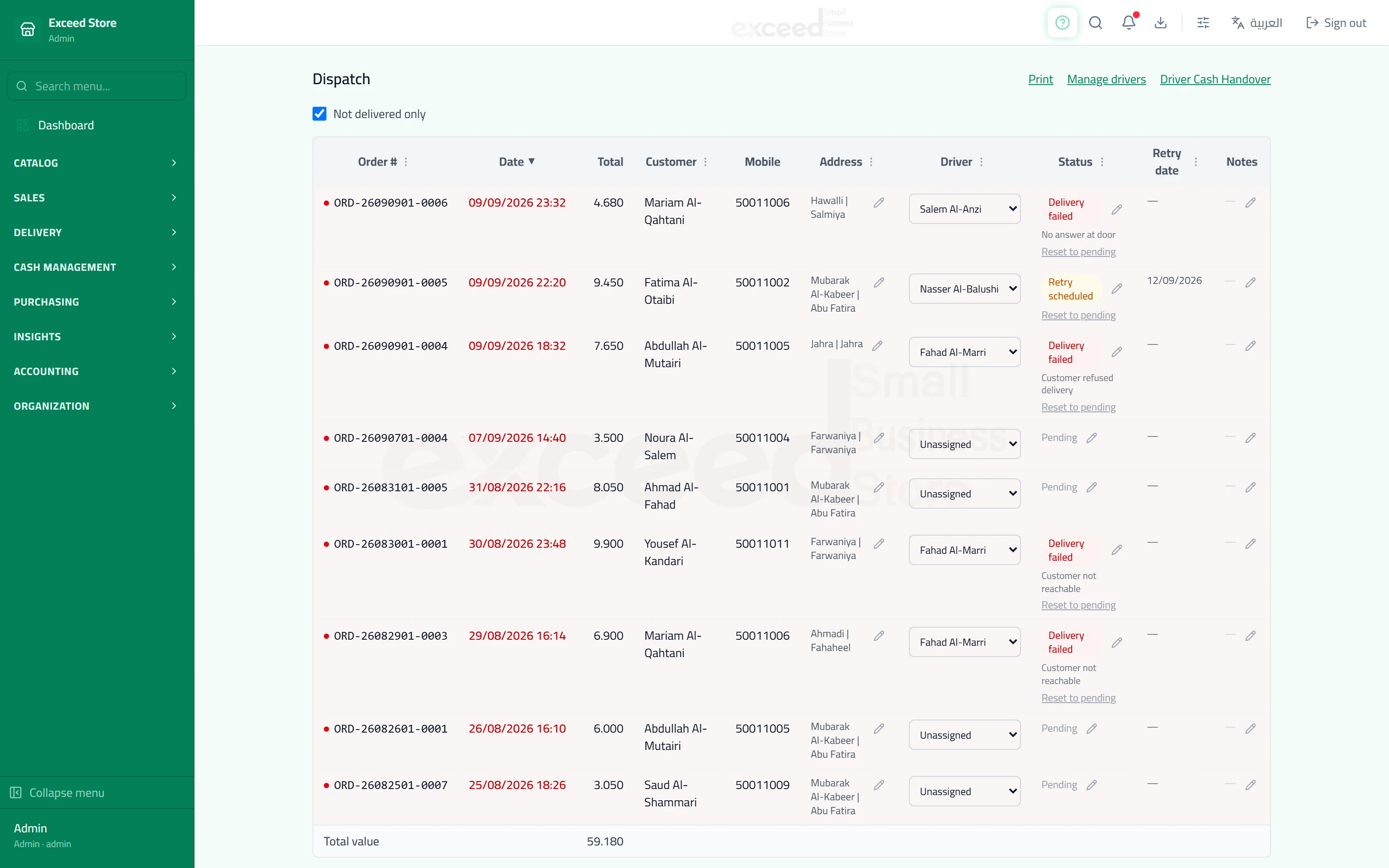Open the notifications bell
Image resolution: width=1389 pixels, height=868 pixels.
(x=1129, y=23)
